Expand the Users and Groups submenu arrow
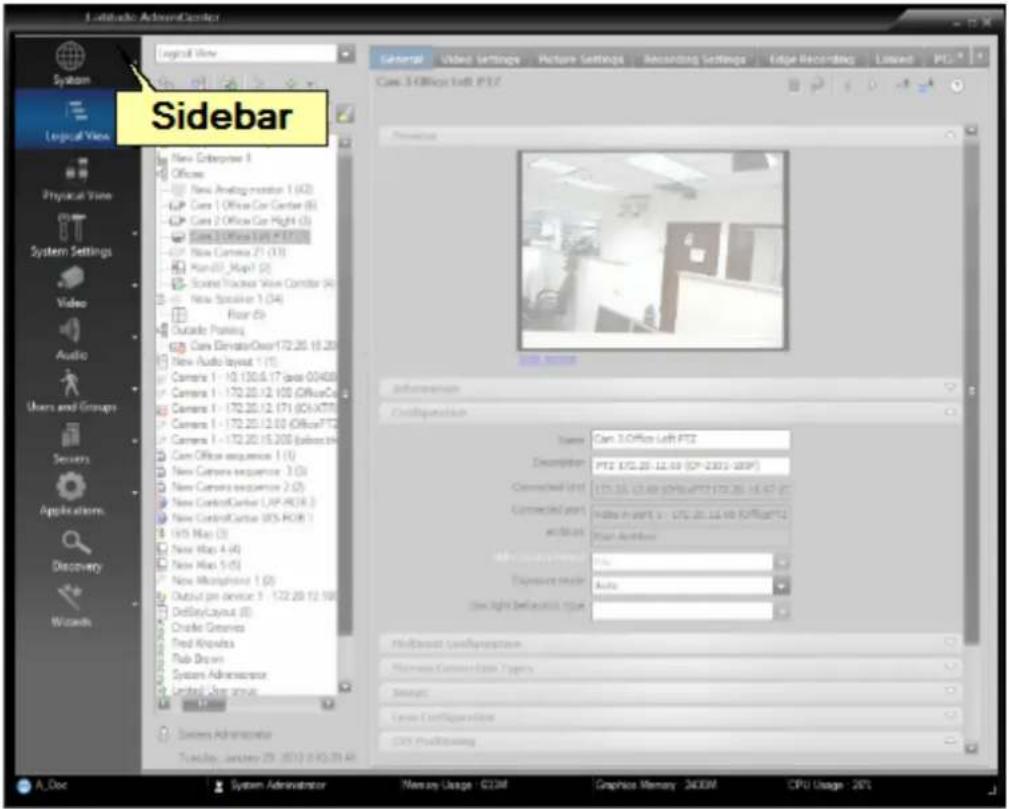The image size is (1009, 809). tap(134, 389)
